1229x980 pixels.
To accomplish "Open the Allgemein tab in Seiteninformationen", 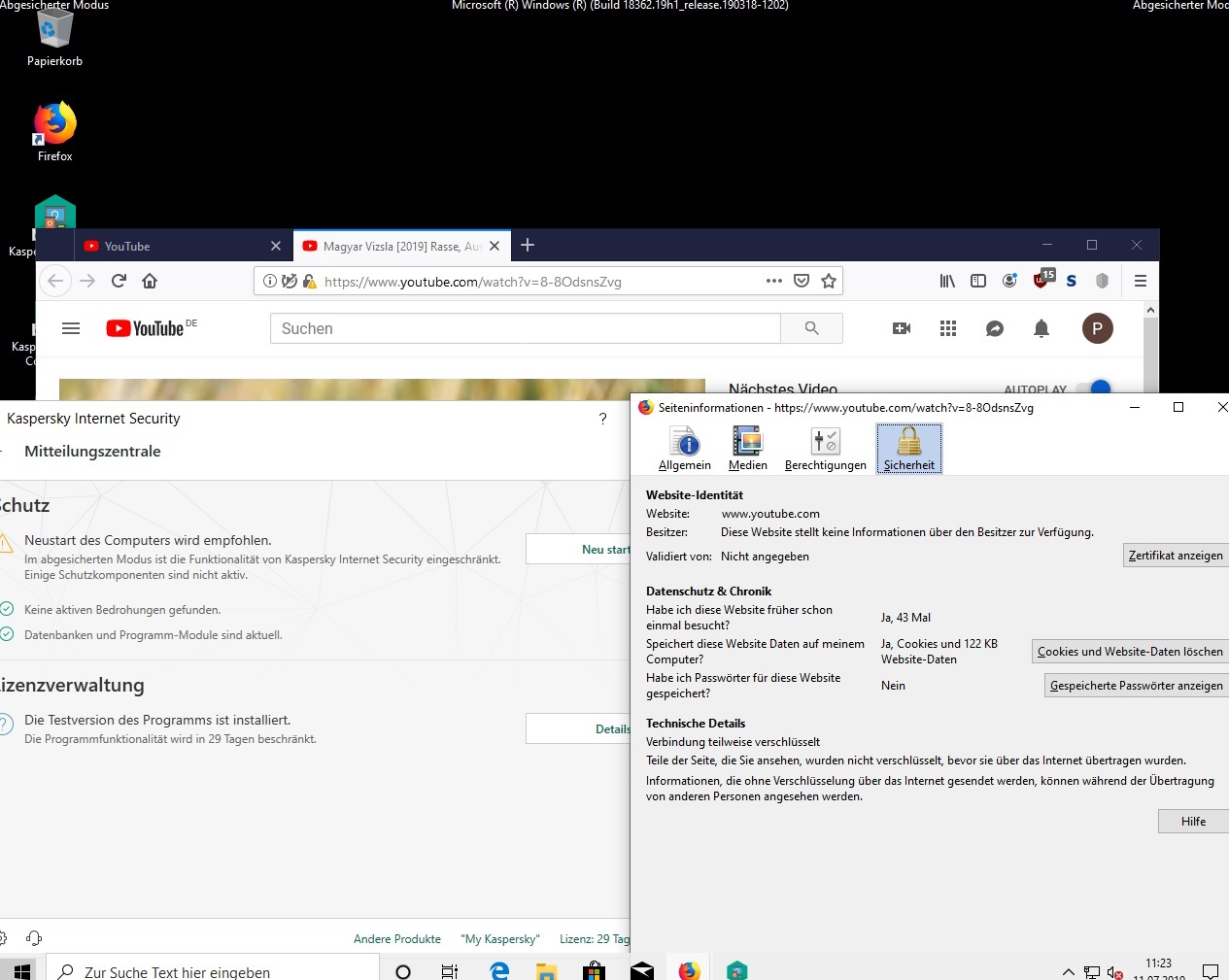I will (685, 449).
